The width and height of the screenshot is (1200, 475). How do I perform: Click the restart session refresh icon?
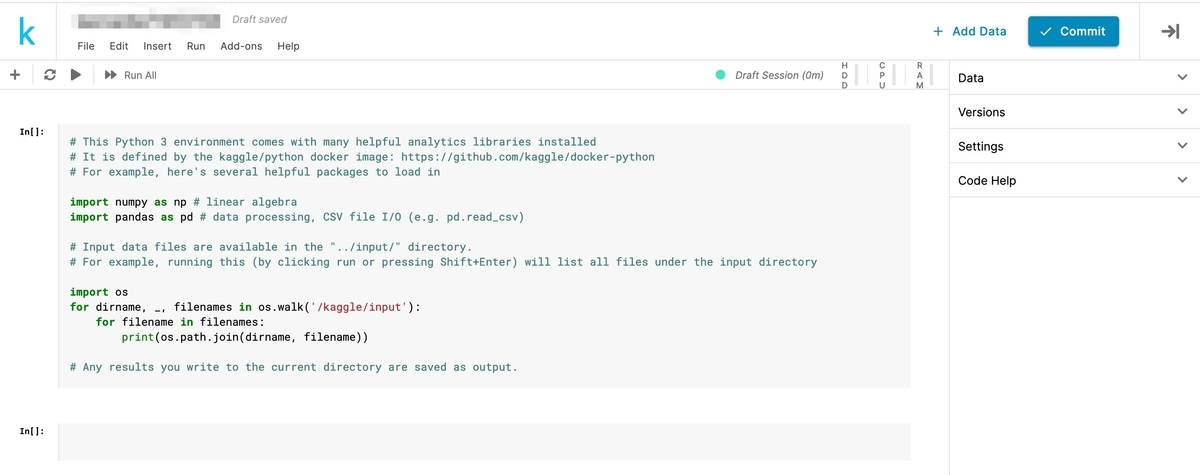click(50, 75)
